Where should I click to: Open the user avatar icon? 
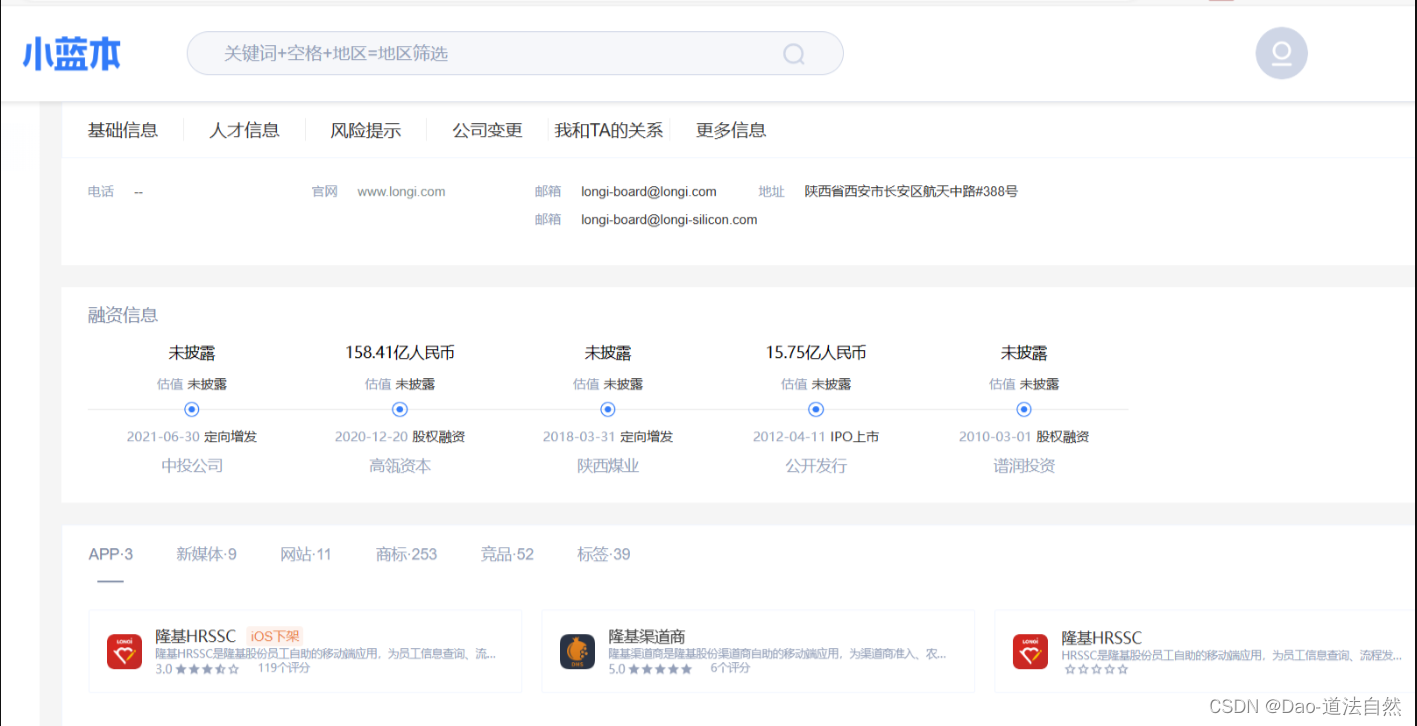[x=1281, y=53]
